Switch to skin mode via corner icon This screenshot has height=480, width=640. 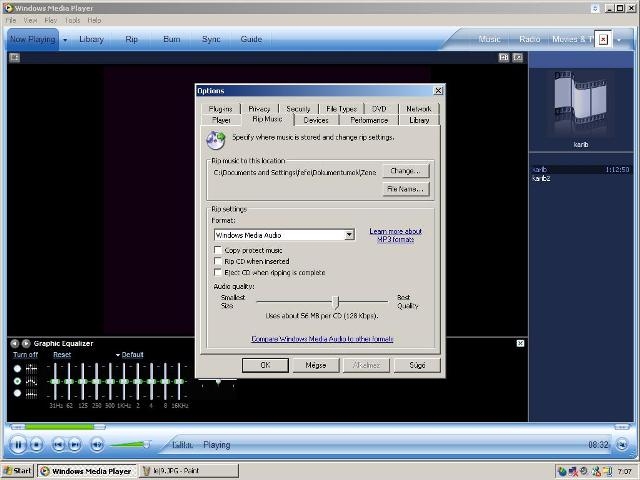(x=622, y=444)
